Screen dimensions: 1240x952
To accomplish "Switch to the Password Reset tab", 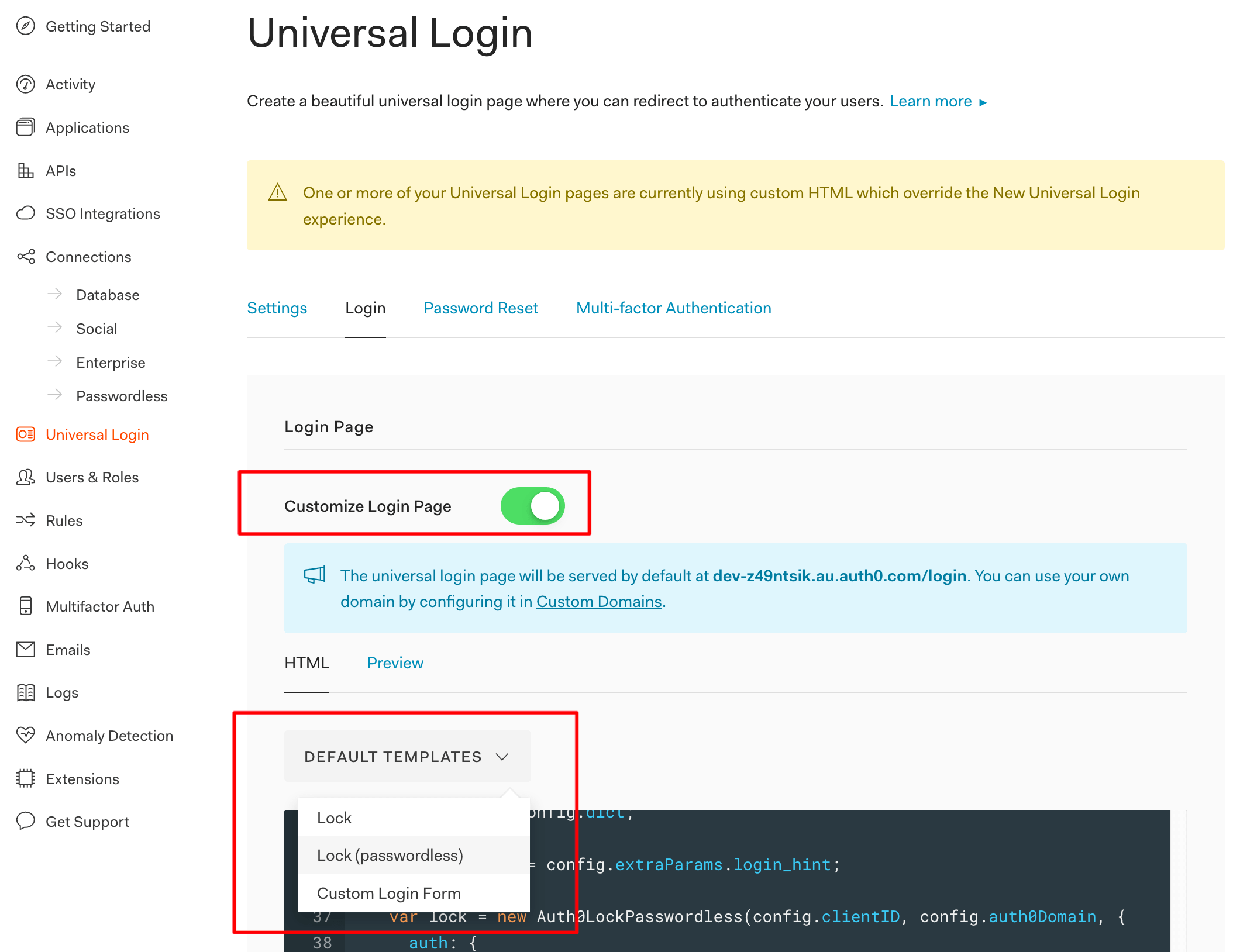I will click(481, 308).
